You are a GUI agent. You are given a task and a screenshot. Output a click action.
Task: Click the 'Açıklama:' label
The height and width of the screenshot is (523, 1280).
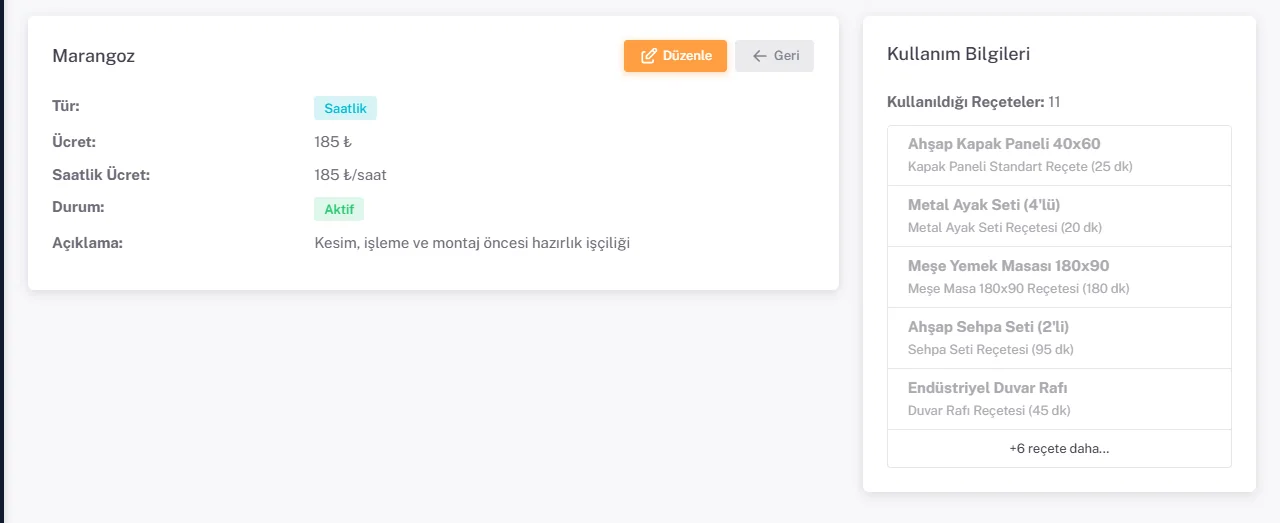click(x=87, y=242)
